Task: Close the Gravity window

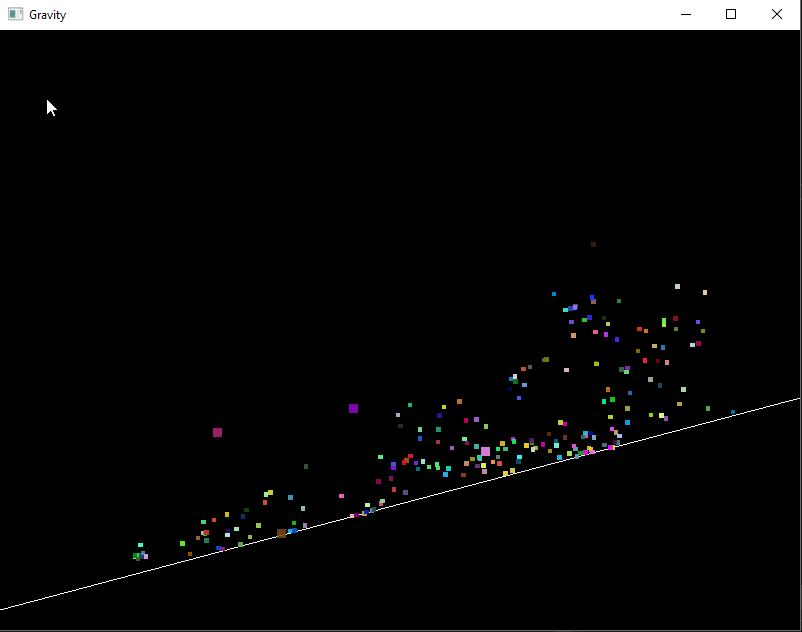Action: tap(777, 14)
